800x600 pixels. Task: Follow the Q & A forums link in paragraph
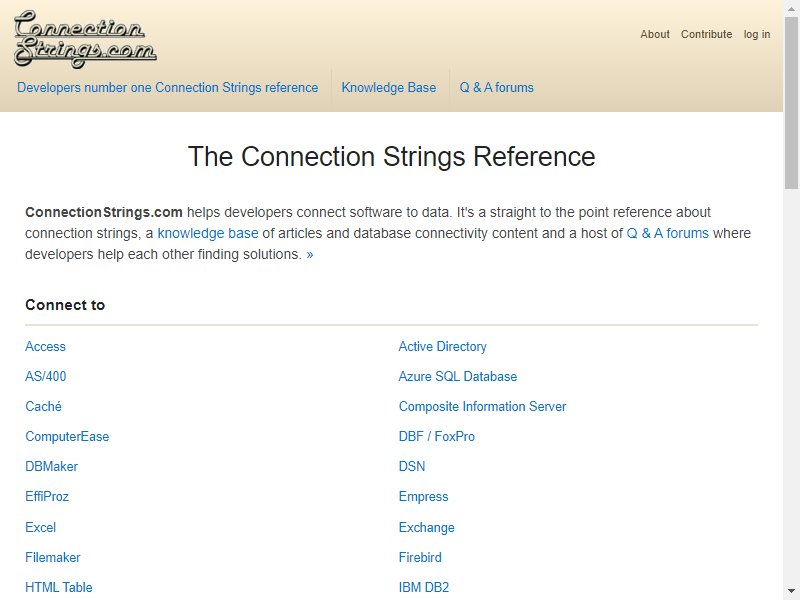(x=667, y=233)
